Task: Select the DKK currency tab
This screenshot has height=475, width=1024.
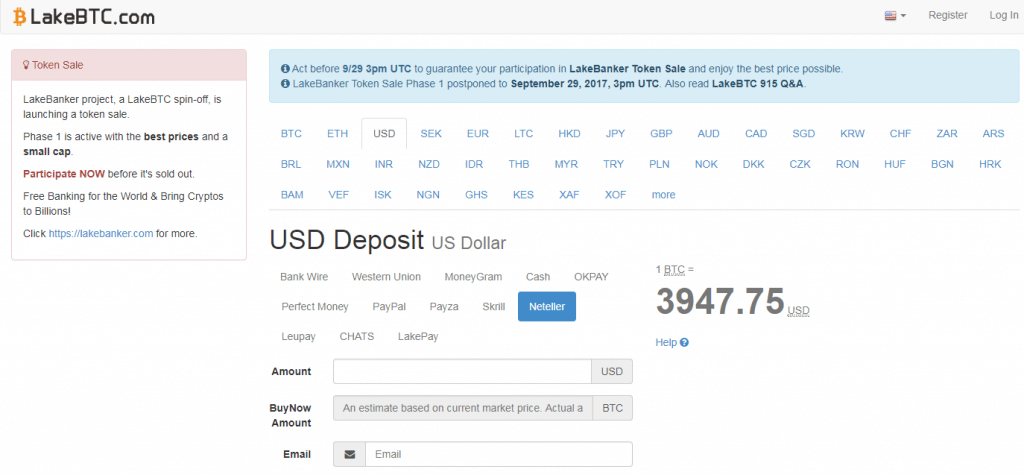Action: tap(754, 164)
